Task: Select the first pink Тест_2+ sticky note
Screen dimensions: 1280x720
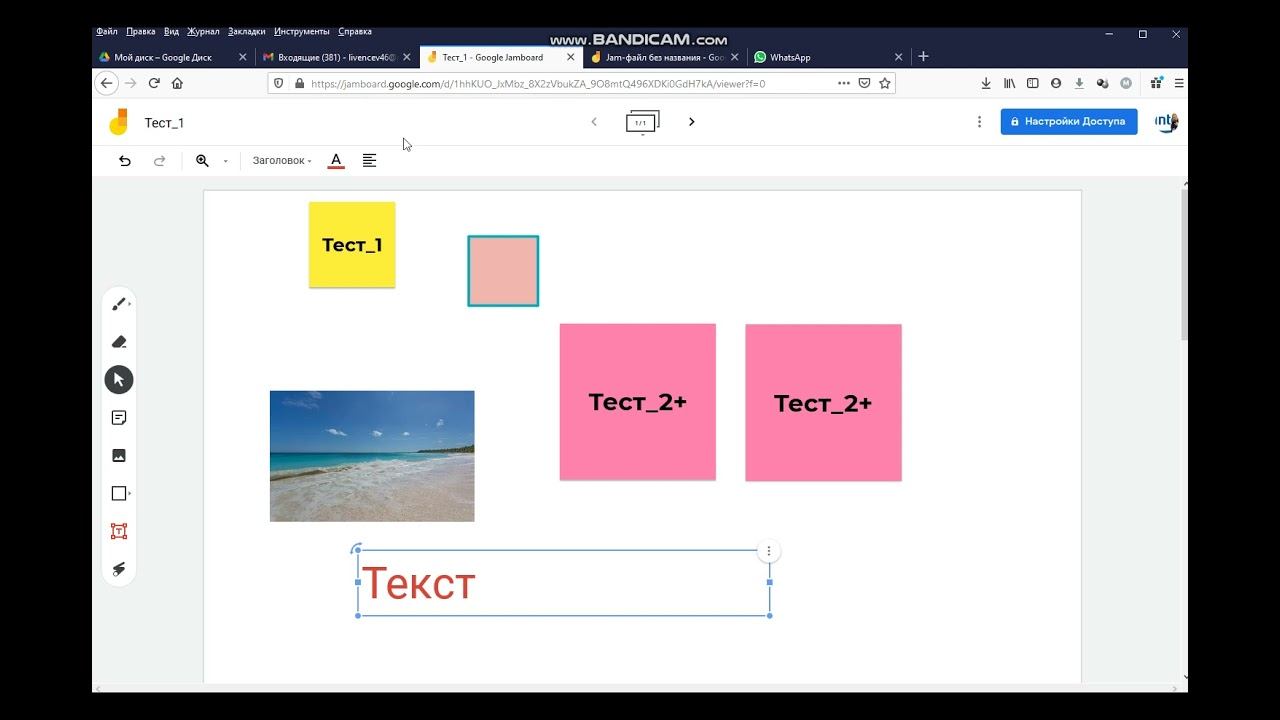Action: click(638, 402)
